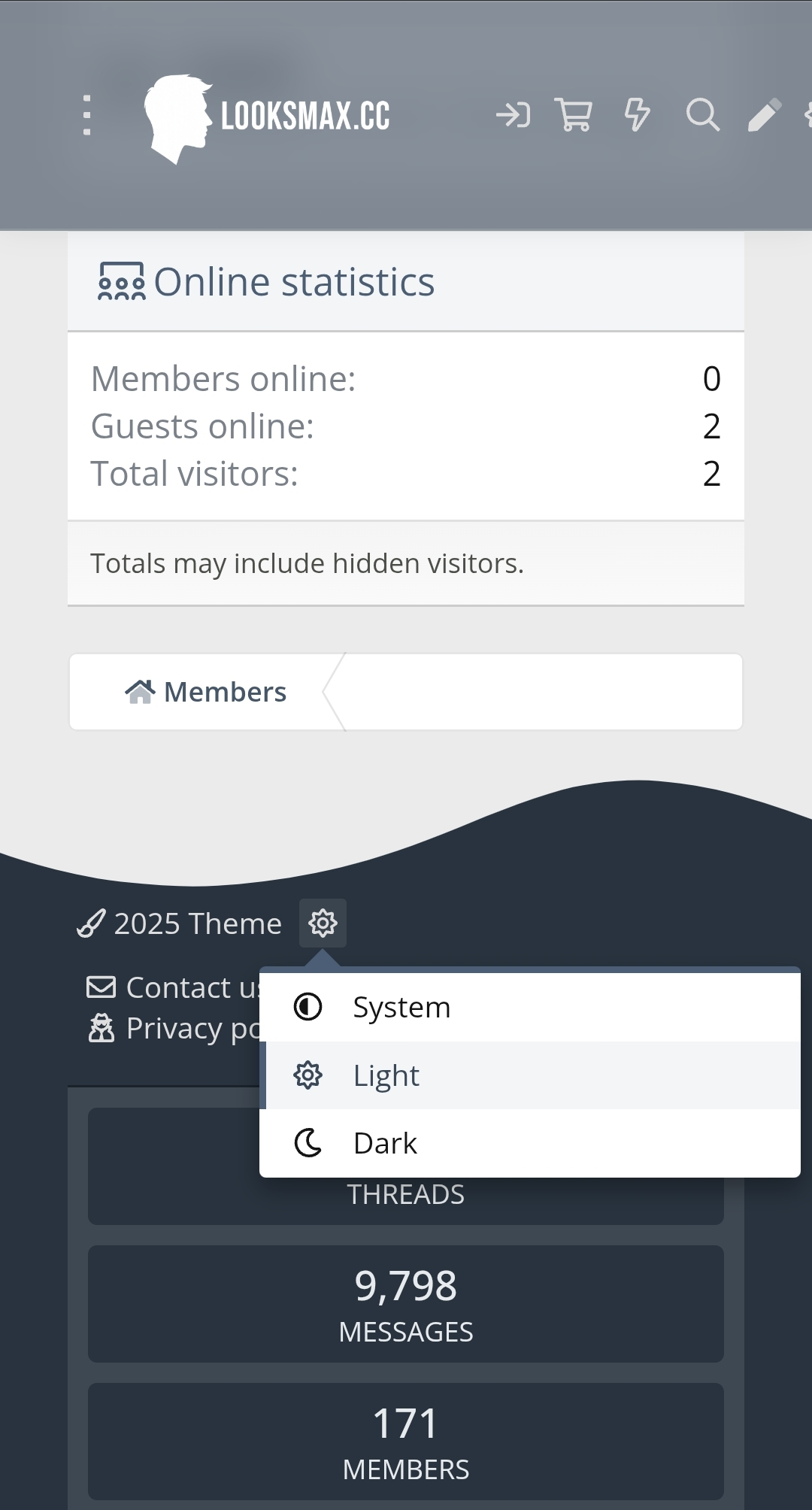Select the Dark theme option
Viewport: 812px width, 1510px height.
click(x=384, y=1142)
